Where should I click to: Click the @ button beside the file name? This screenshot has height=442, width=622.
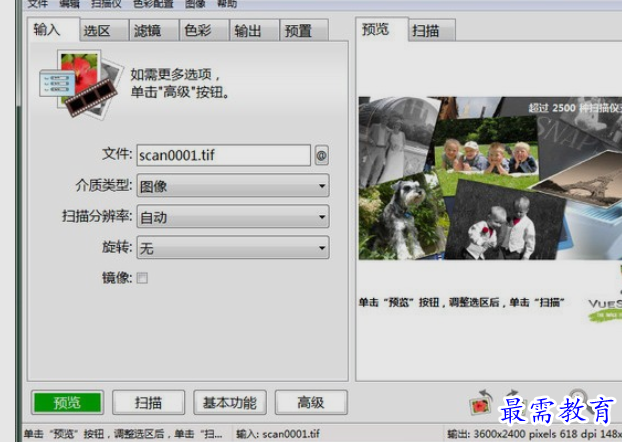321,155
